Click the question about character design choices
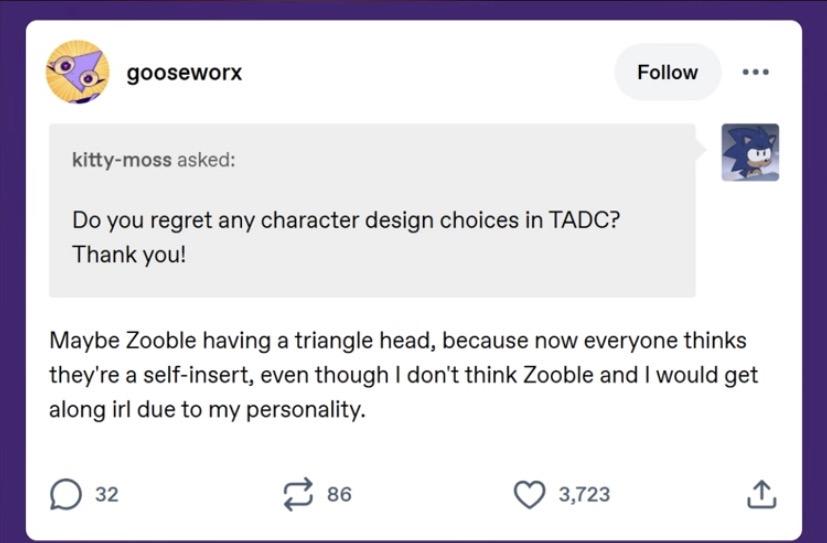Viewport: 827px width, 543px height. [x=346, y=220]
